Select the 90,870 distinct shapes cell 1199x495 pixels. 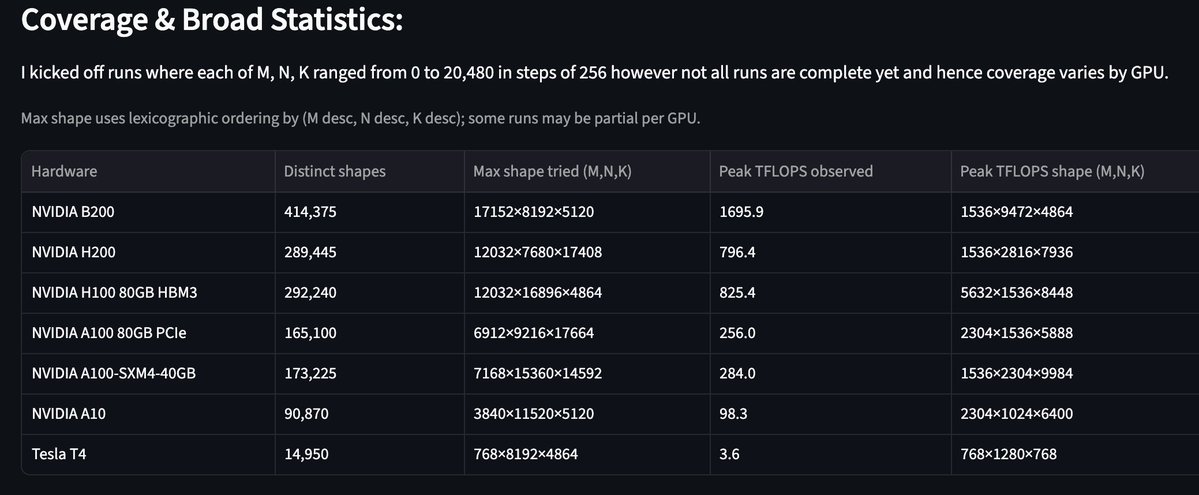click(302, 413)
